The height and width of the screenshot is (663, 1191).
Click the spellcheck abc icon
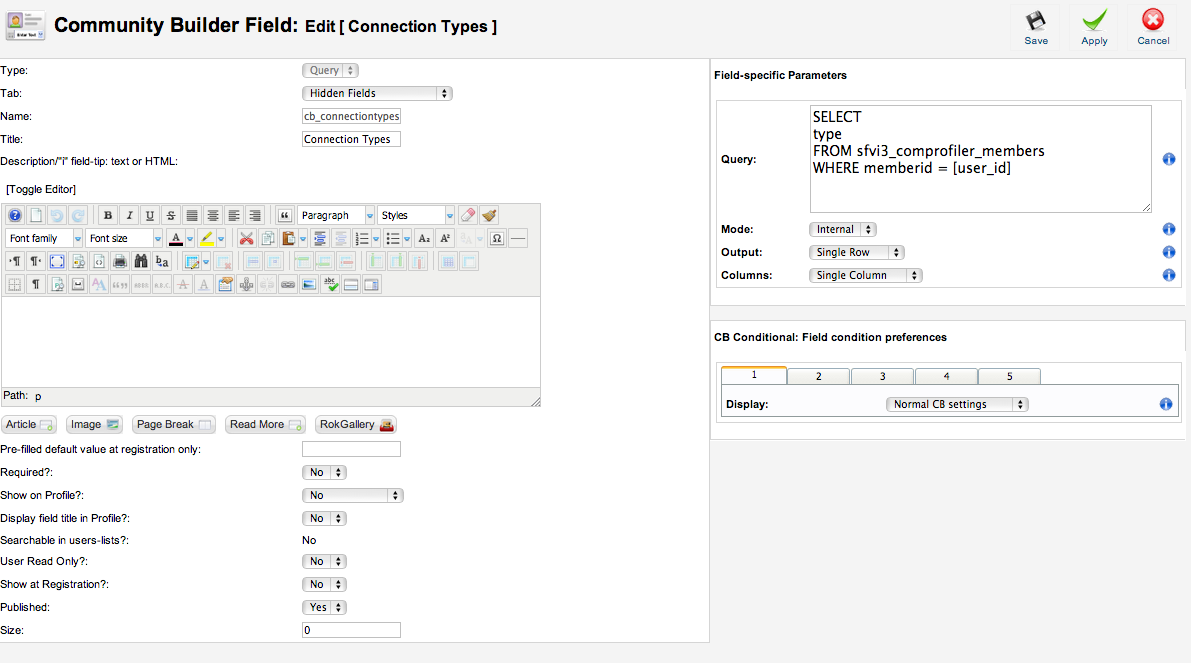(x=330, y=285)
